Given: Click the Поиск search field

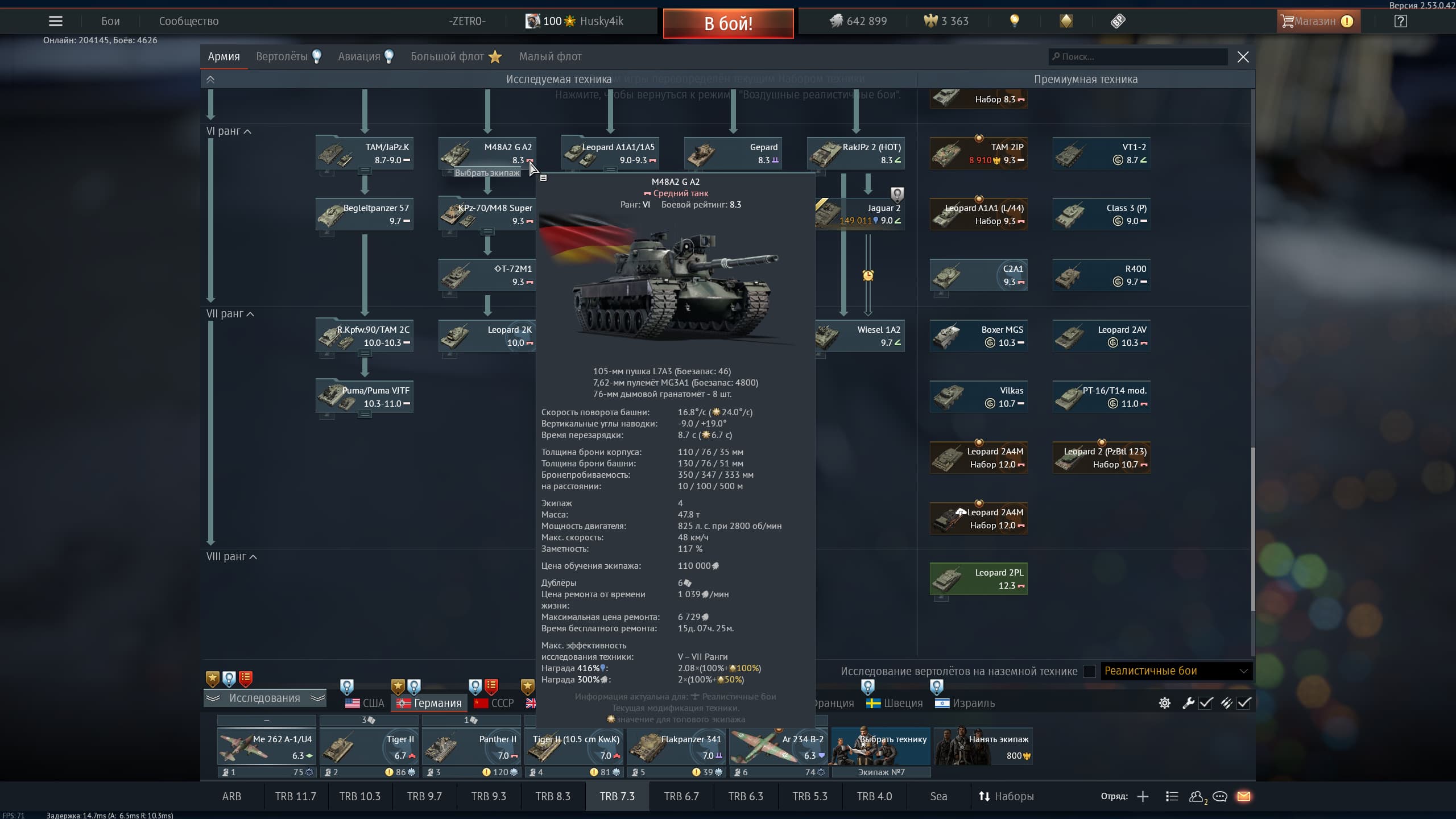Looking at the screenshot, I should click(1137, 57).
